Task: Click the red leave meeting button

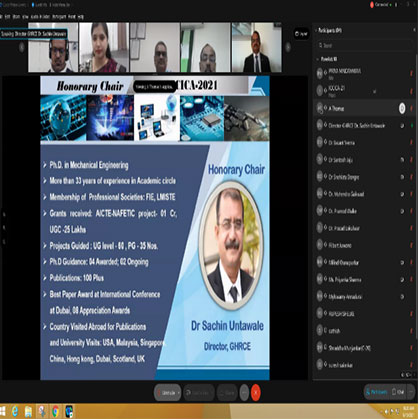Action: click(256, 393)
